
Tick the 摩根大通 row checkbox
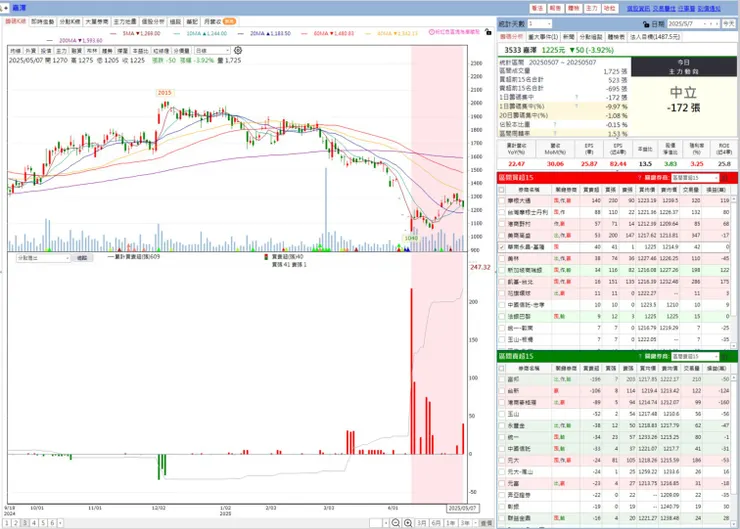coord(502,201)
